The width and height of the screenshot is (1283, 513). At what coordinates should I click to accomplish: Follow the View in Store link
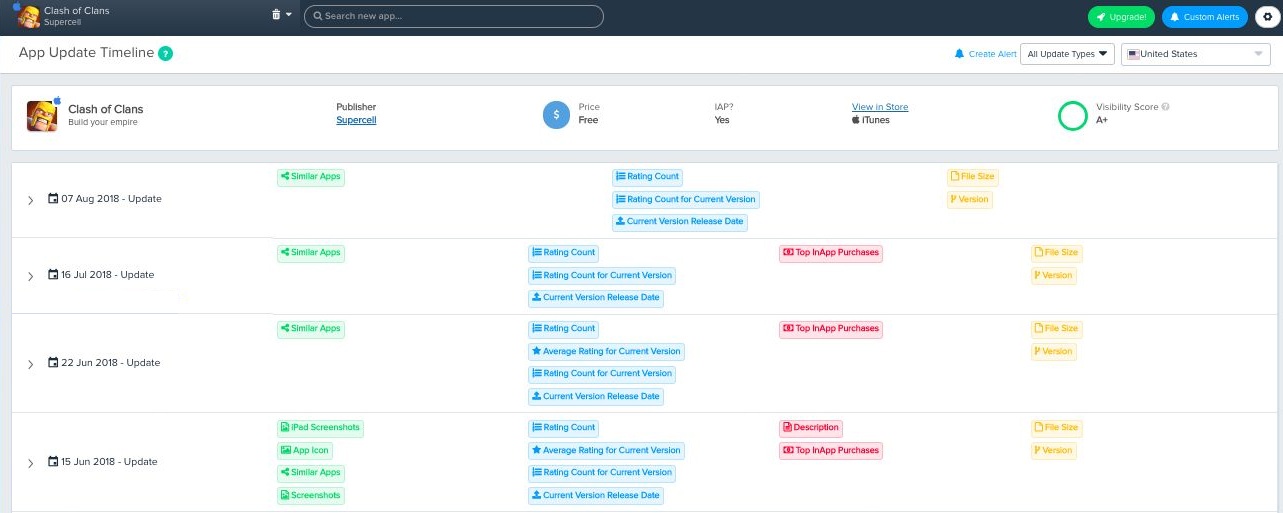pyautogui.click(x=880, y=107)
